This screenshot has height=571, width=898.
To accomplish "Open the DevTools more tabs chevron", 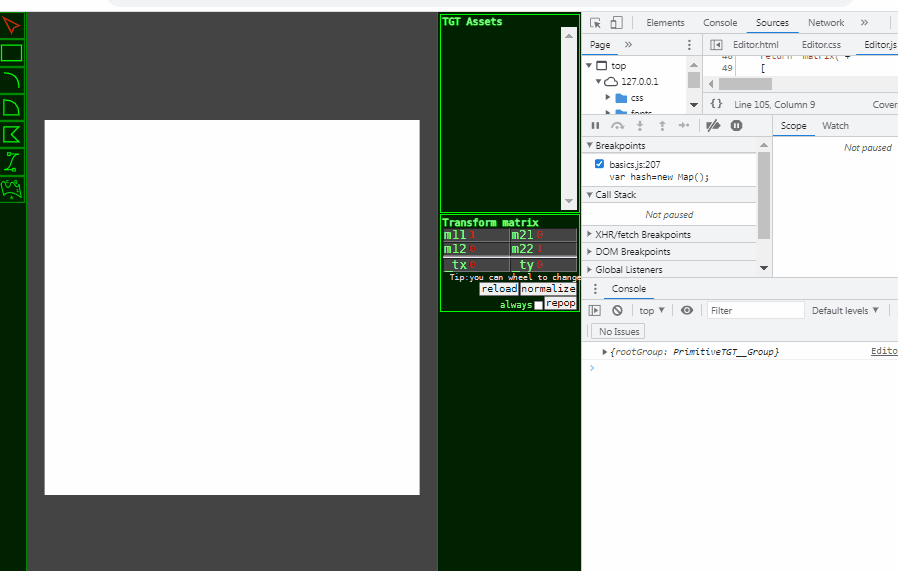I will tap(864, 23).
